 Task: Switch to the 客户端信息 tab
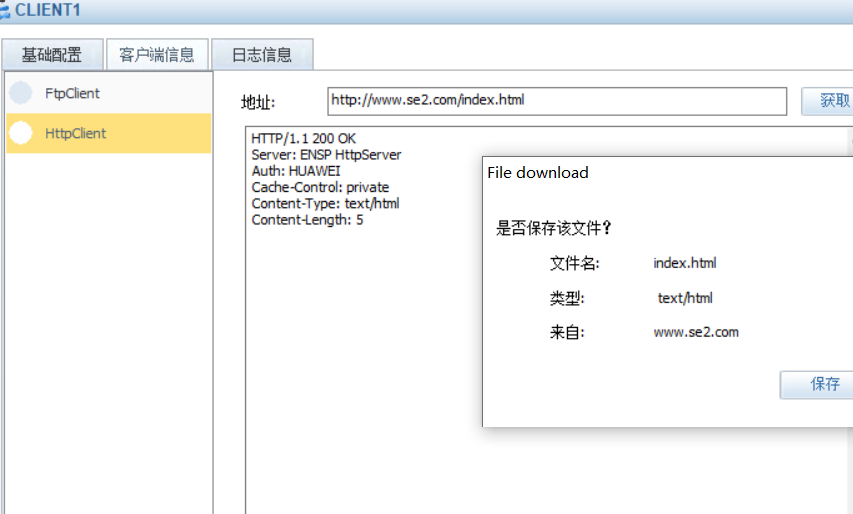click(x=157, y=54)
